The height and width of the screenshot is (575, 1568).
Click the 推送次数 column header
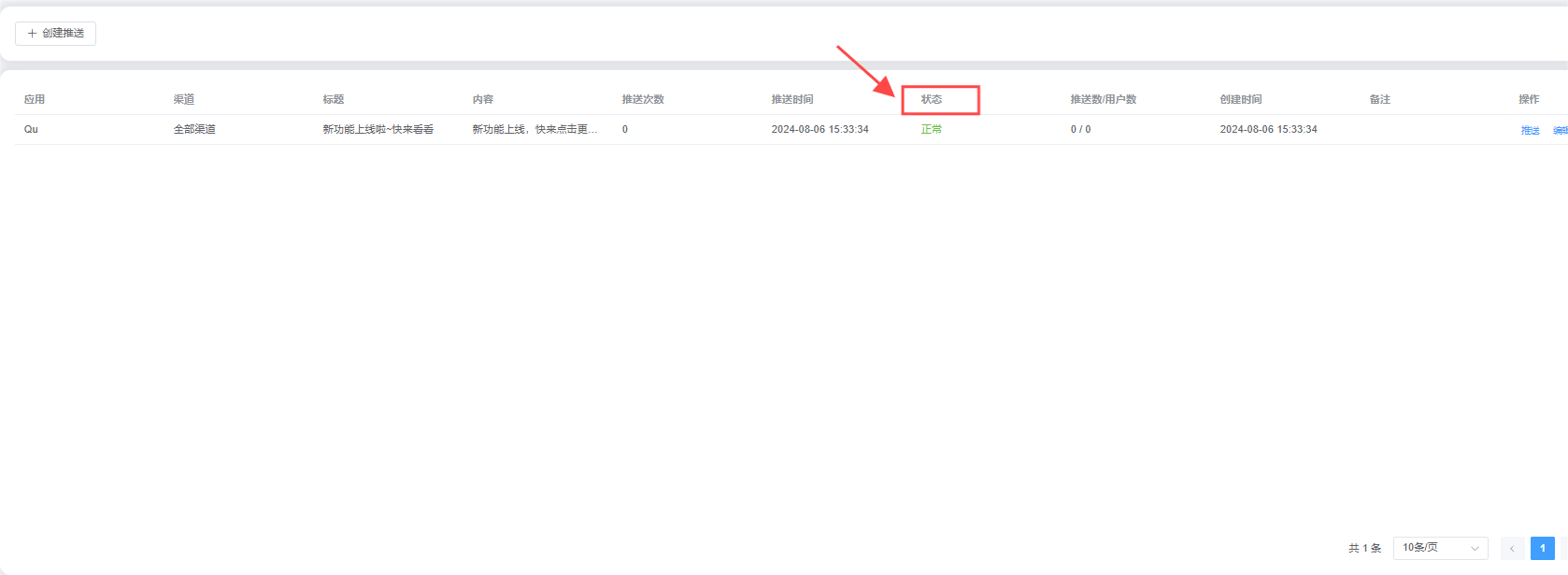click(x=643, y=99)
